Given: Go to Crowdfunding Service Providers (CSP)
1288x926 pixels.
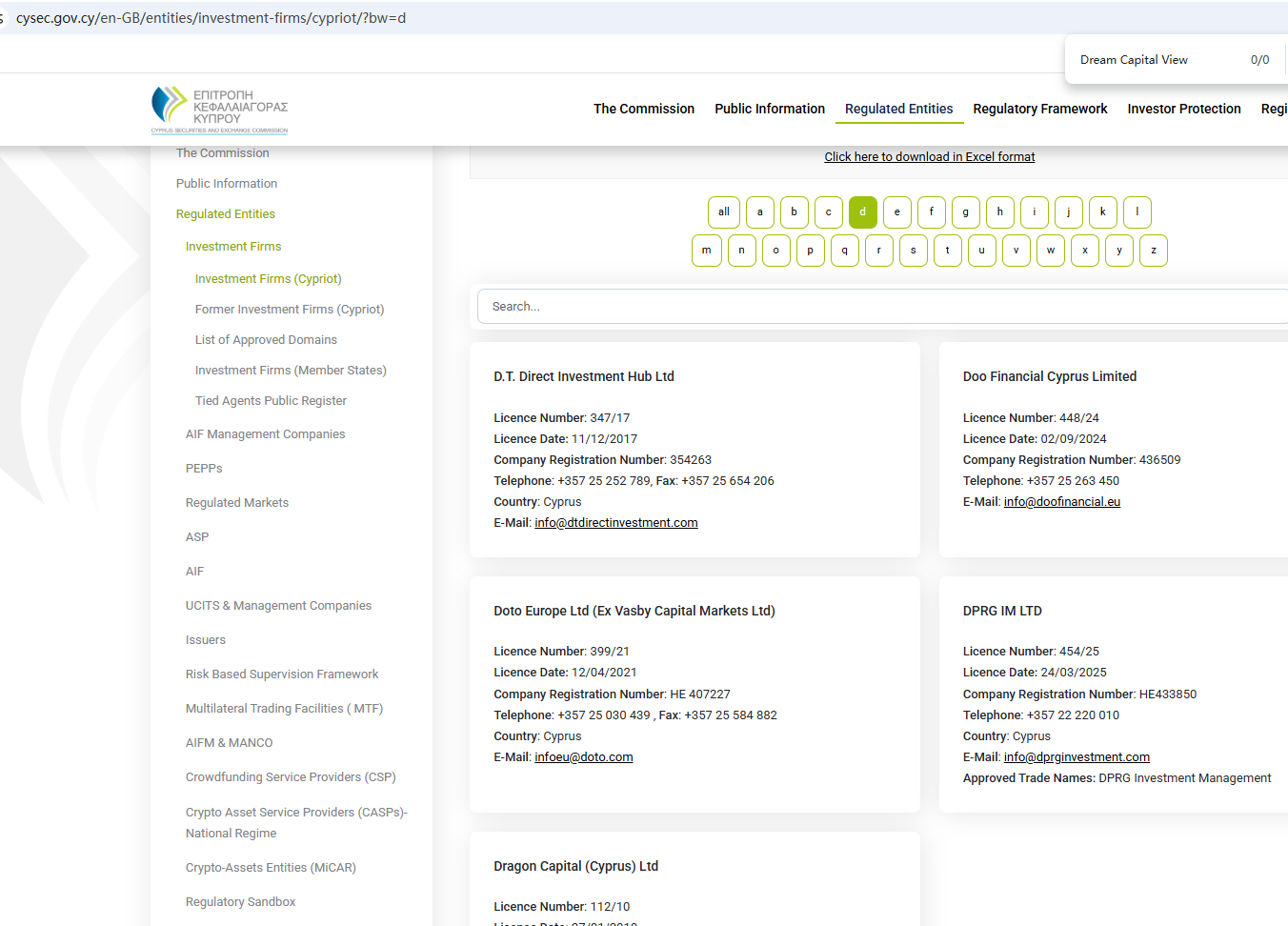Looking at the screenshot, I should pyautogui.click(x=291, y=777).
